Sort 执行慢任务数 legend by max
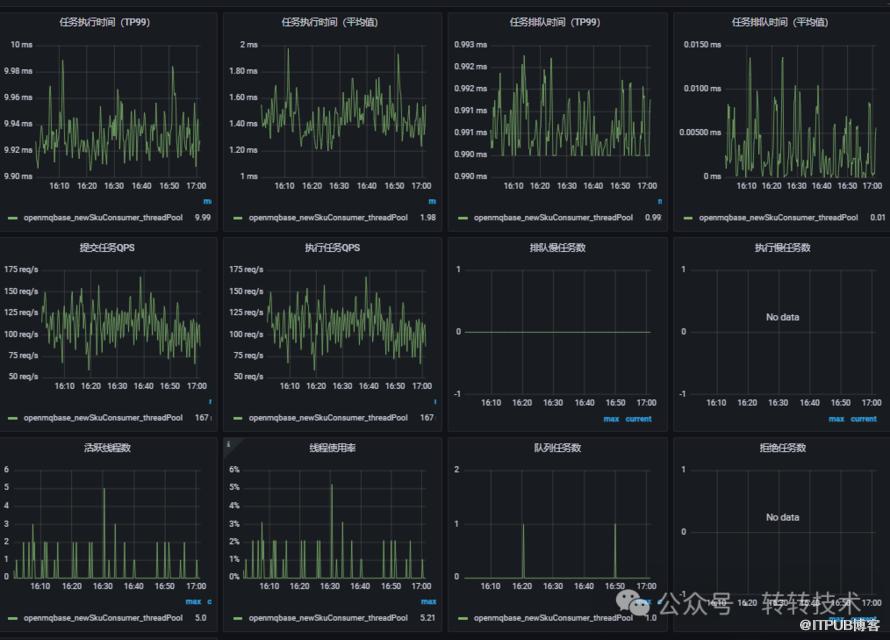This screenshot has width=890, height=640. coord(837,419)
